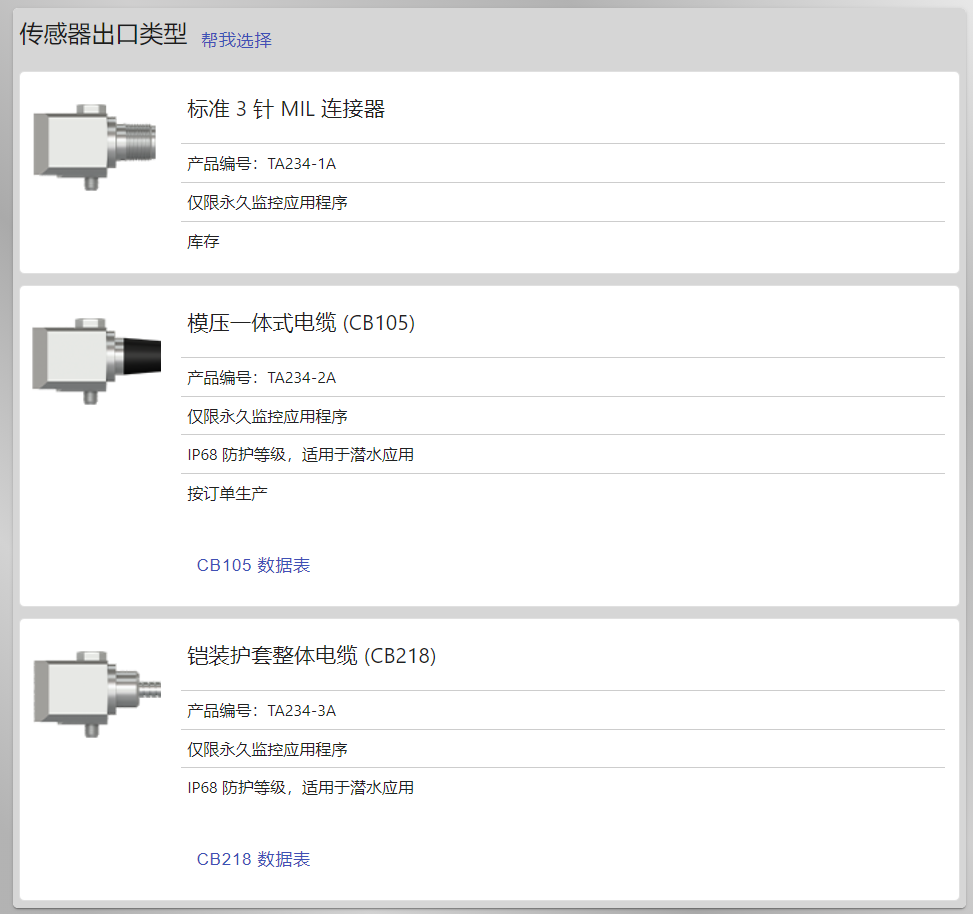Click the 帮我选择 help link
This screenshot has height=914, width=973.
pyautogui.click(x=236, y=40)
